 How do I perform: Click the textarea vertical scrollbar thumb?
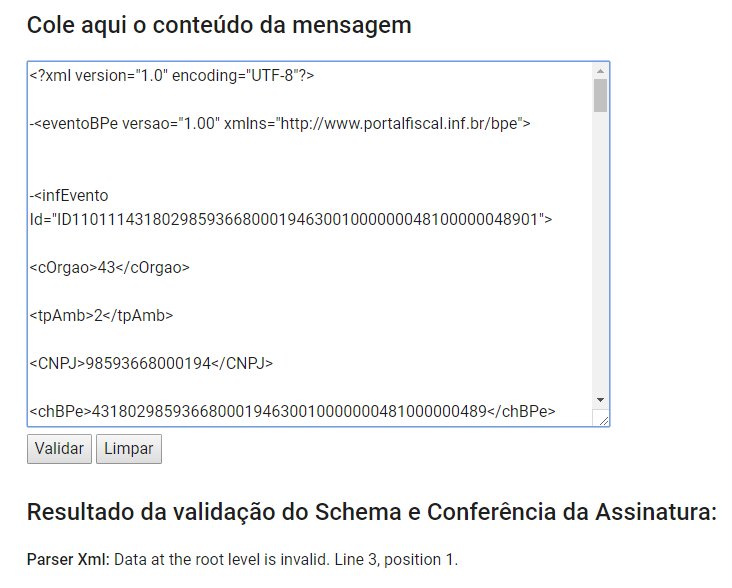click(600, 95)
